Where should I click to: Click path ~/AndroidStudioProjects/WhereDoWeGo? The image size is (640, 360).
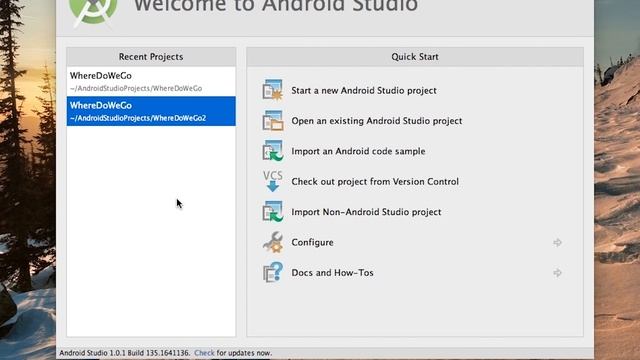click(136, 88)
